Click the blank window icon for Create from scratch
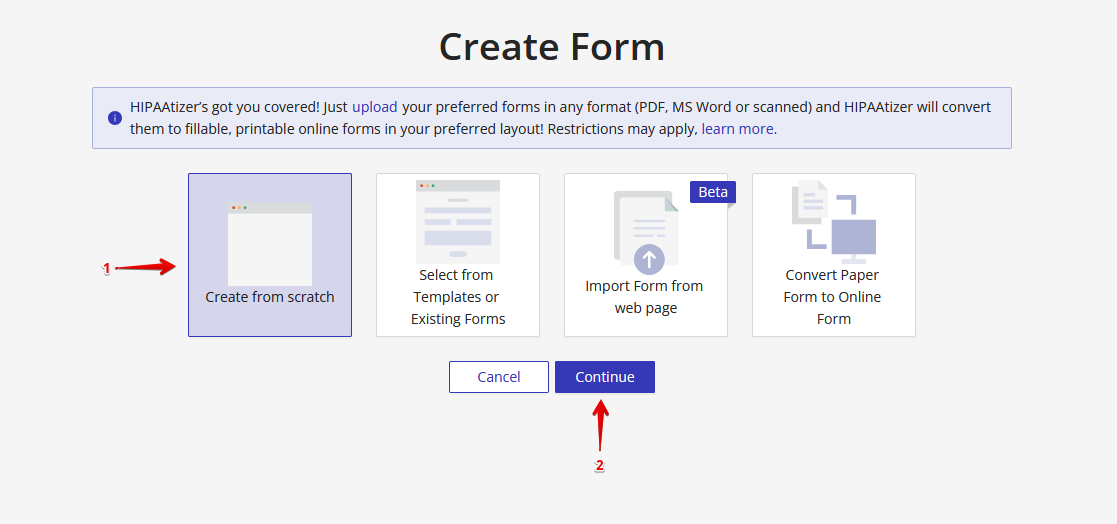Image resolution: width=1117 pixels, height=524 pixels. pyautogui.click(x=269, y=244)
